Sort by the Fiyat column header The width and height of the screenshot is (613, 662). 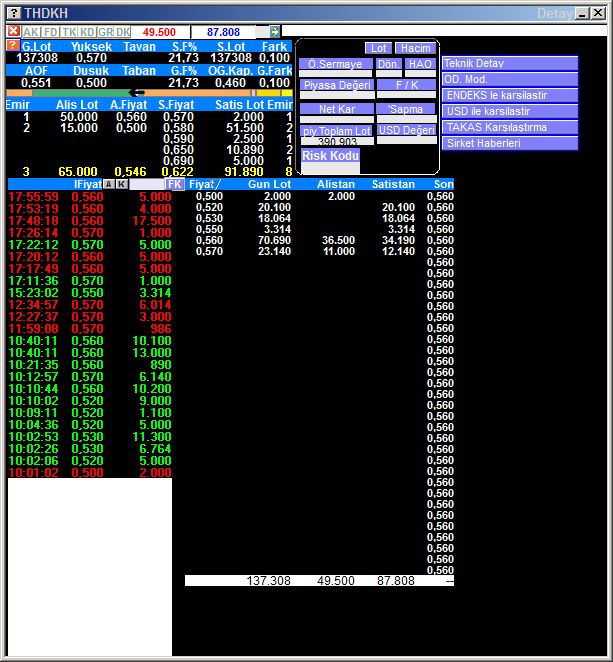coord(204,184)
